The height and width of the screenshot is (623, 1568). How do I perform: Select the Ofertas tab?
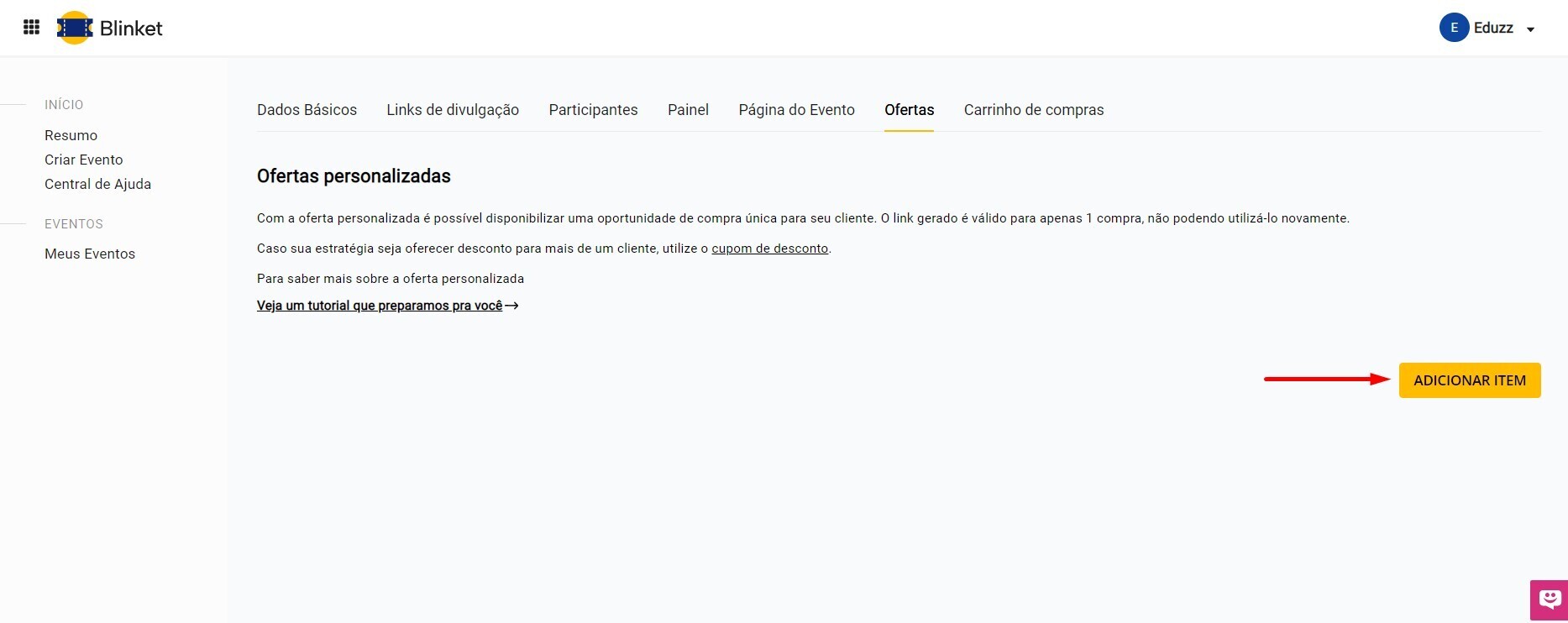[909, 110]
